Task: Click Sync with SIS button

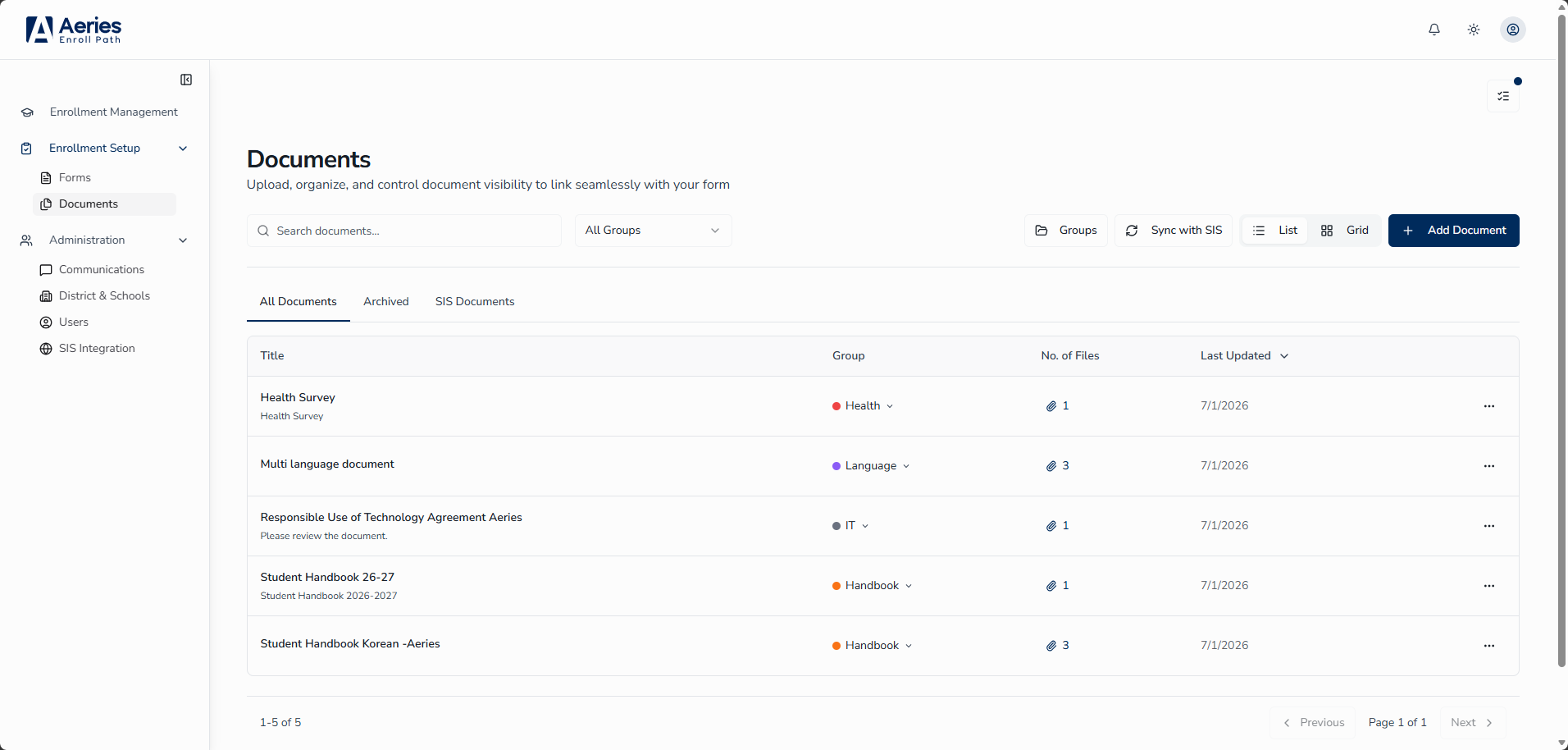Action: click(x=1173, y=231)
